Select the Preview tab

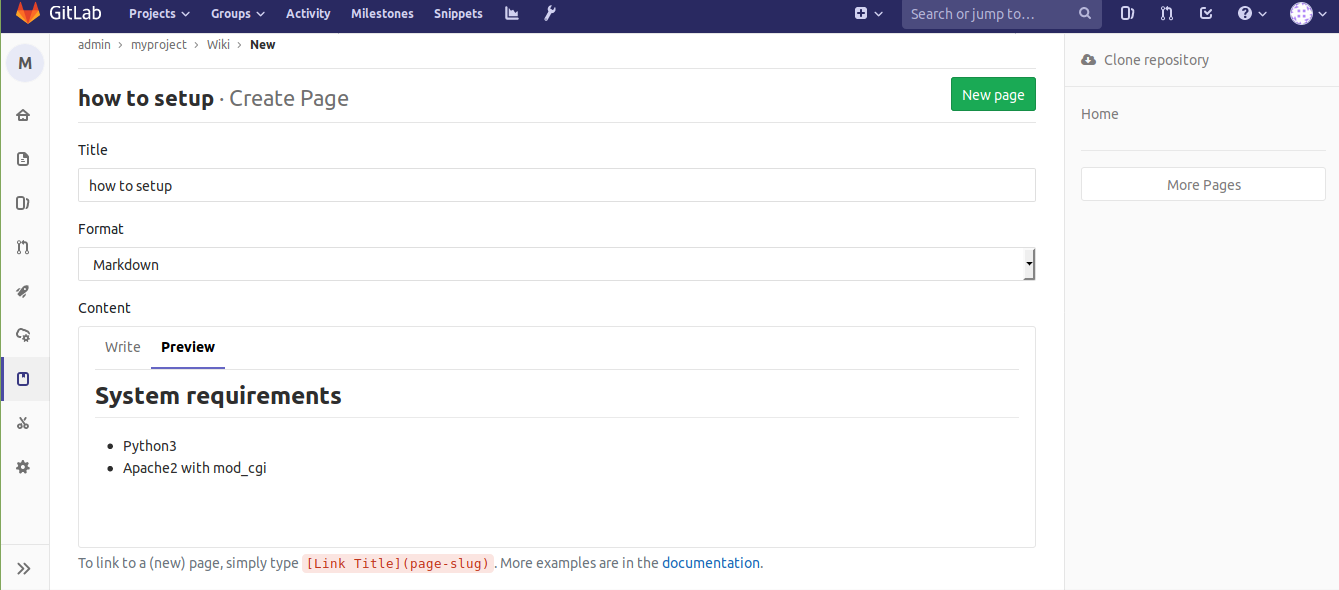tap(188, 347)
